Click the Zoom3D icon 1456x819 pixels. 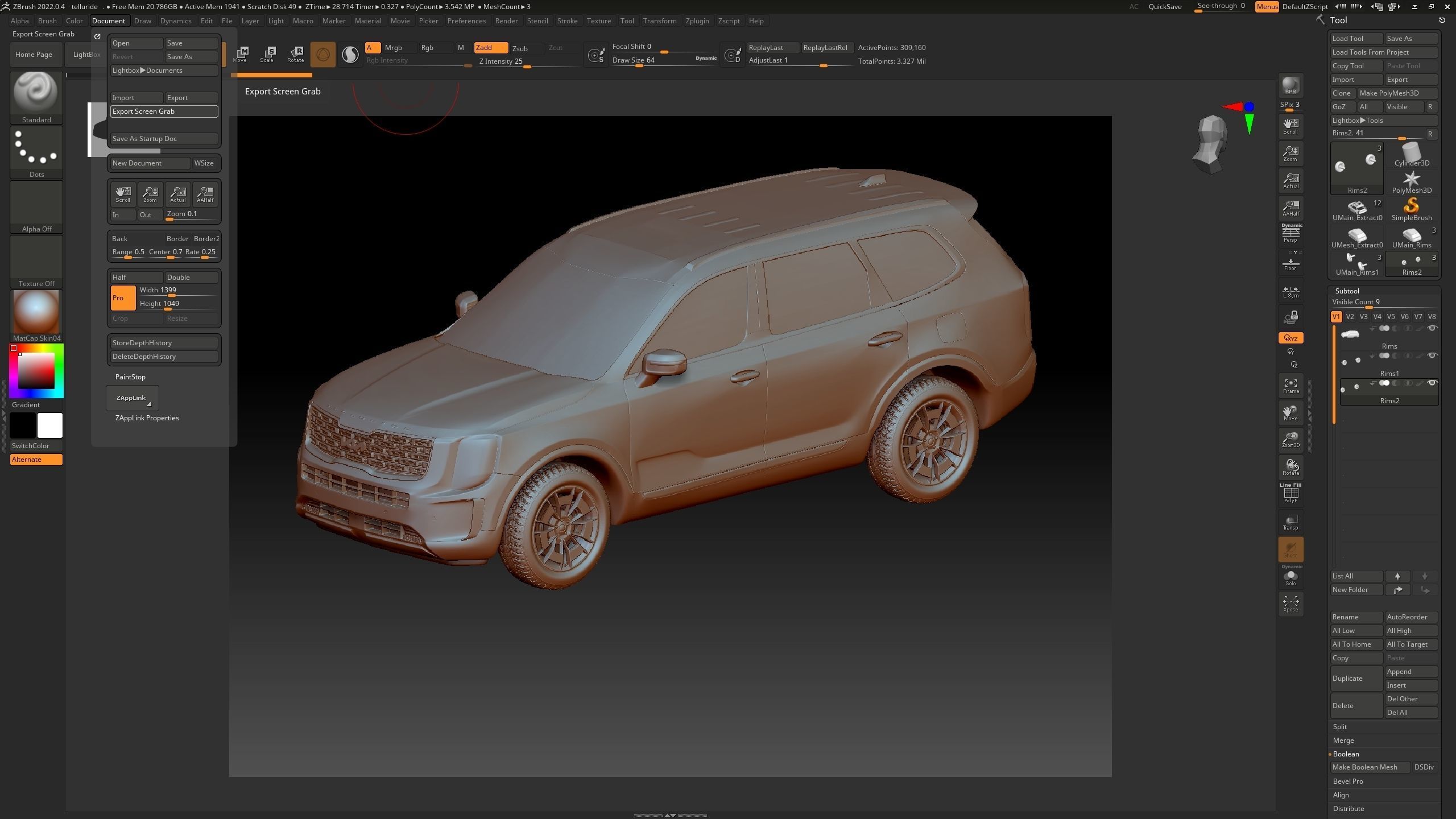click(1290, 440)
